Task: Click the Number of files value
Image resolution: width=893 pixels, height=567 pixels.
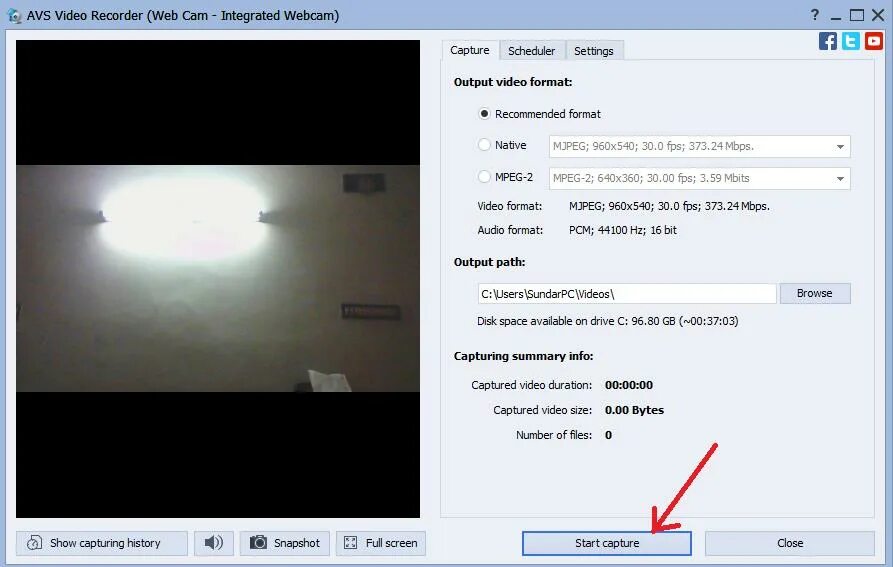Action: [608, 435]
